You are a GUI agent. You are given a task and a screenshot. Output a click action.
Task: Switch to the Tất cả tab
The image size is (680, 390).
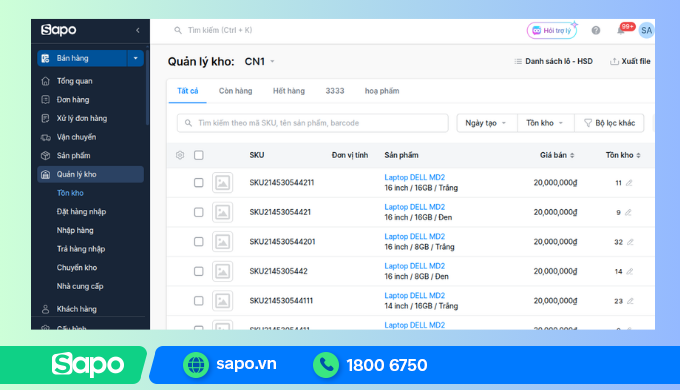point(188,91)
